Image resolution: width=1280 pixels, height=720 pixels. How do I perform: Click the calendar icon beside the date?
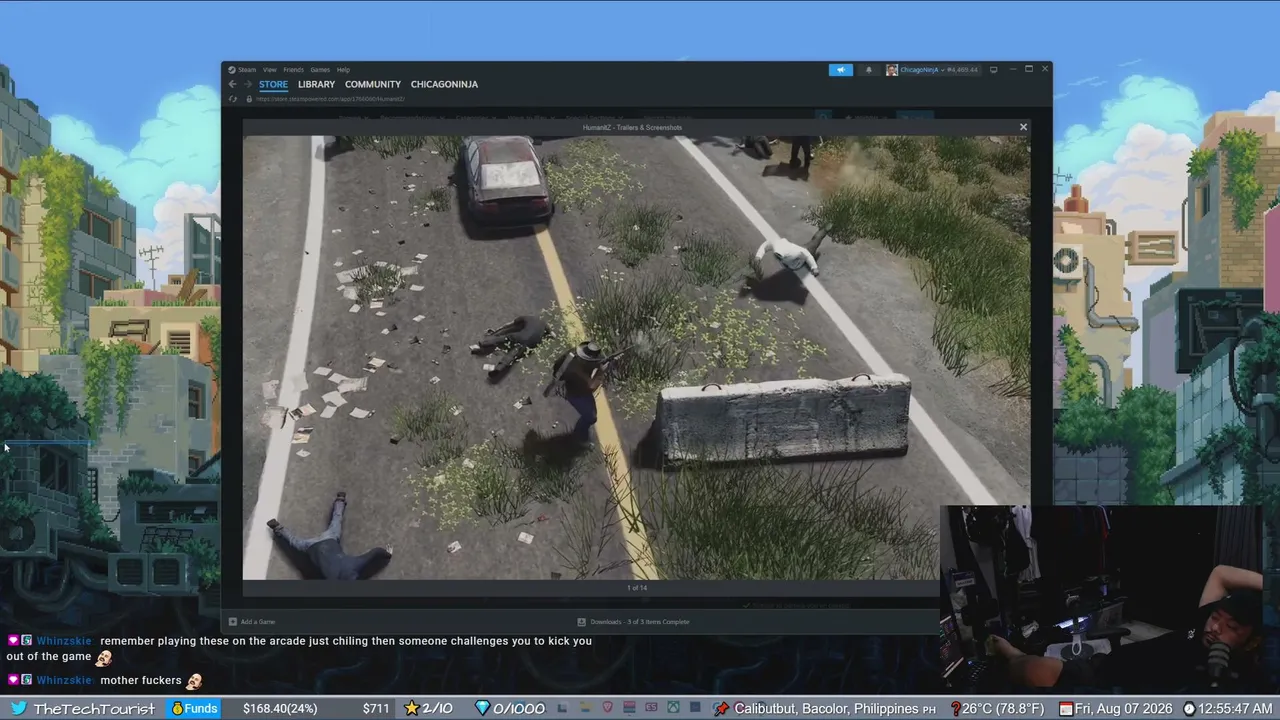click(1066, 709)
